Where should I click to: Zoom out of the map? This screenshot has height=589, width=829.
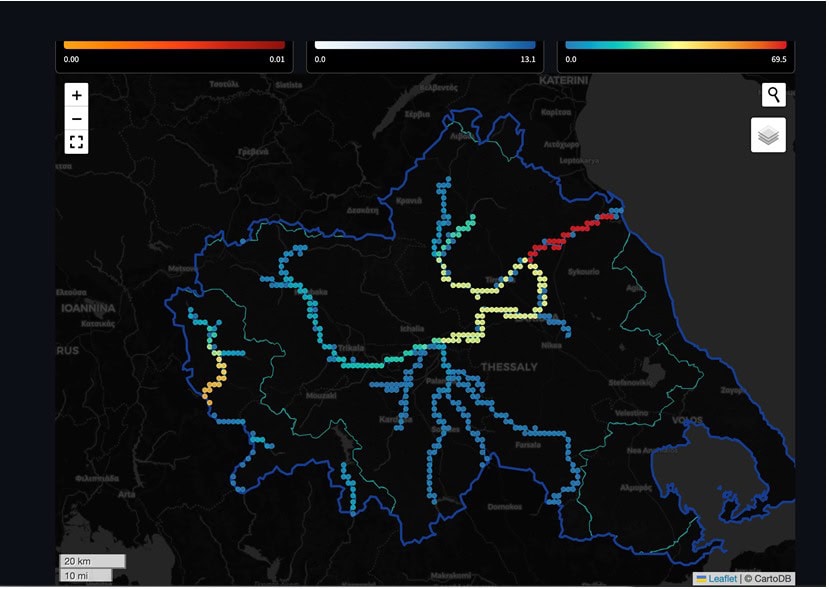pyautogui.click(x=77, y=119)
